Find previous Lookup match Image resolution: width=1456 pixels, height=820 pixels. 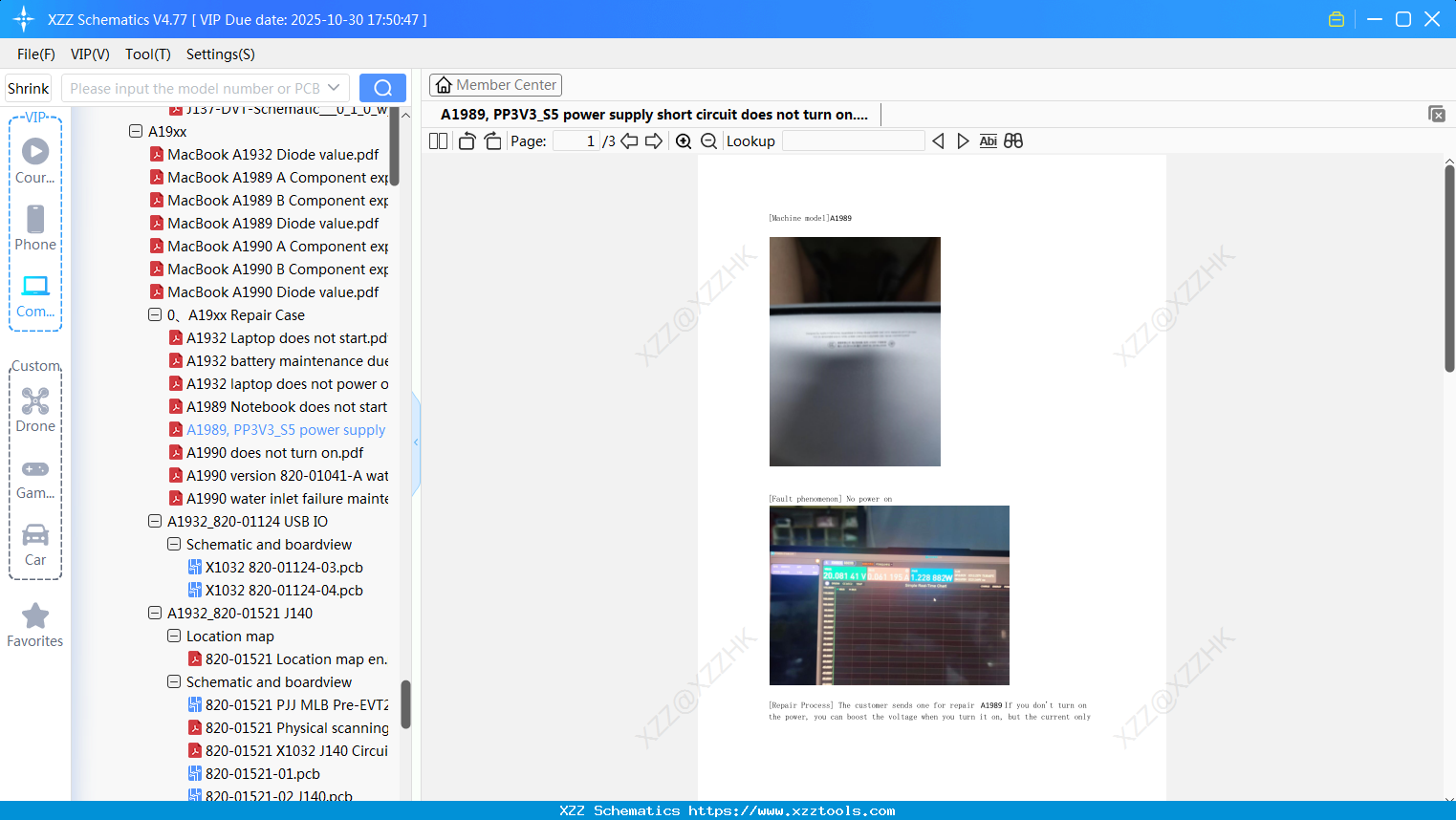pyautogui.click(x=938, y=141)
